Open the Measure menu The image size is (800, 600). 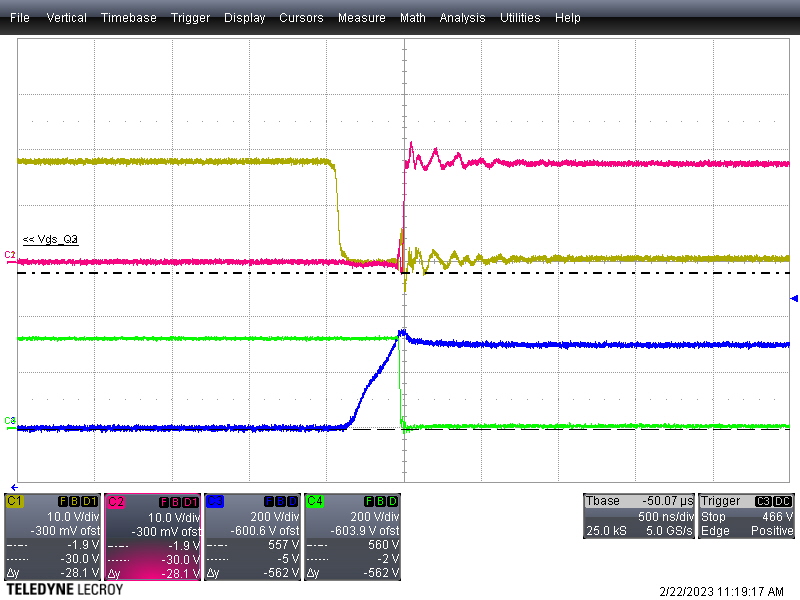click(361, 18)
